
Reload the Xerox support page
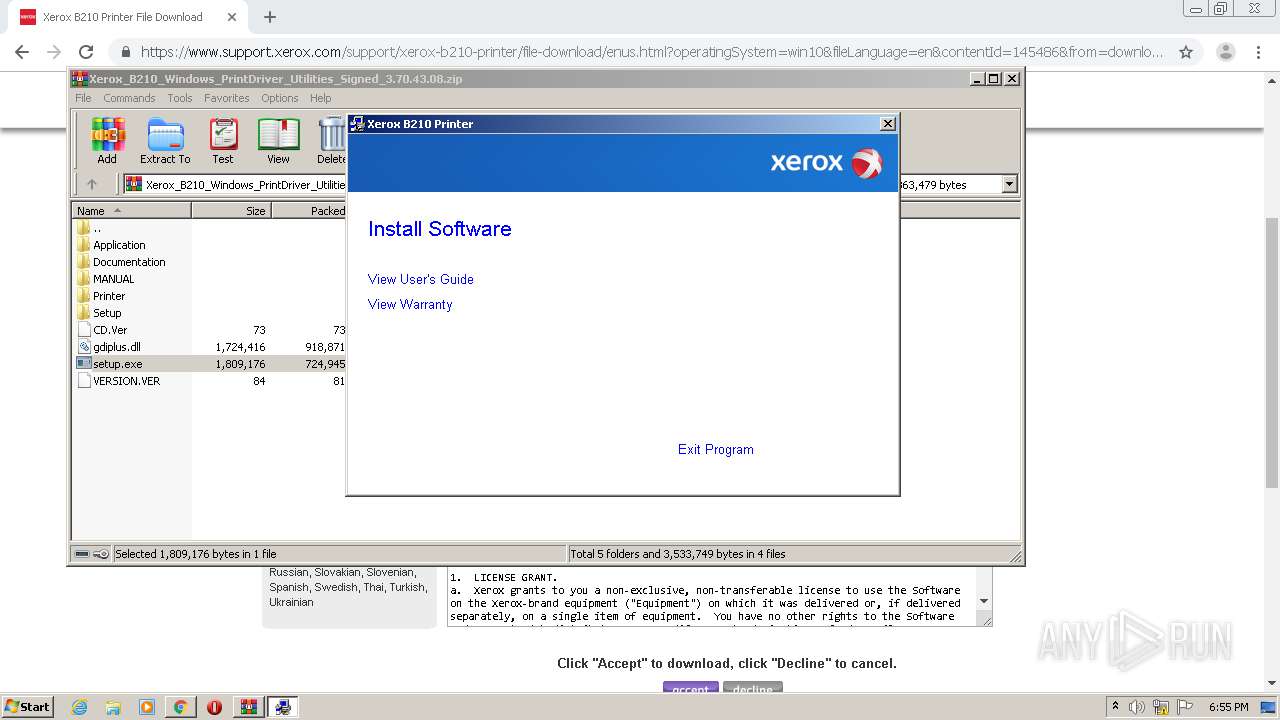(86, 52)
